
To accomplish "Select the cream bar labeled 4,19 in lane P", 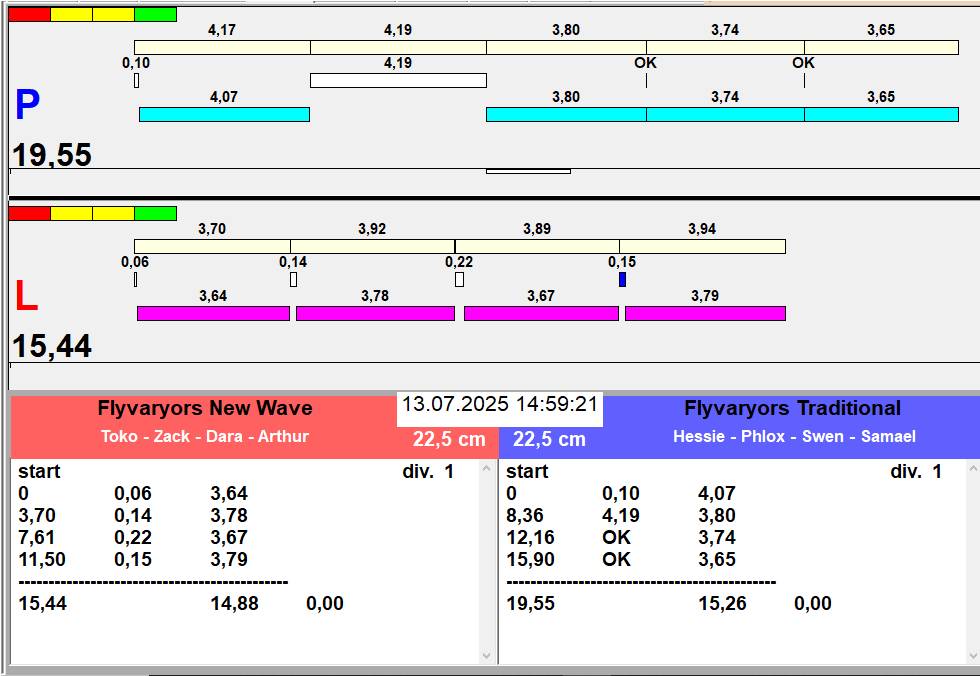I will click(x=399, y=47).
